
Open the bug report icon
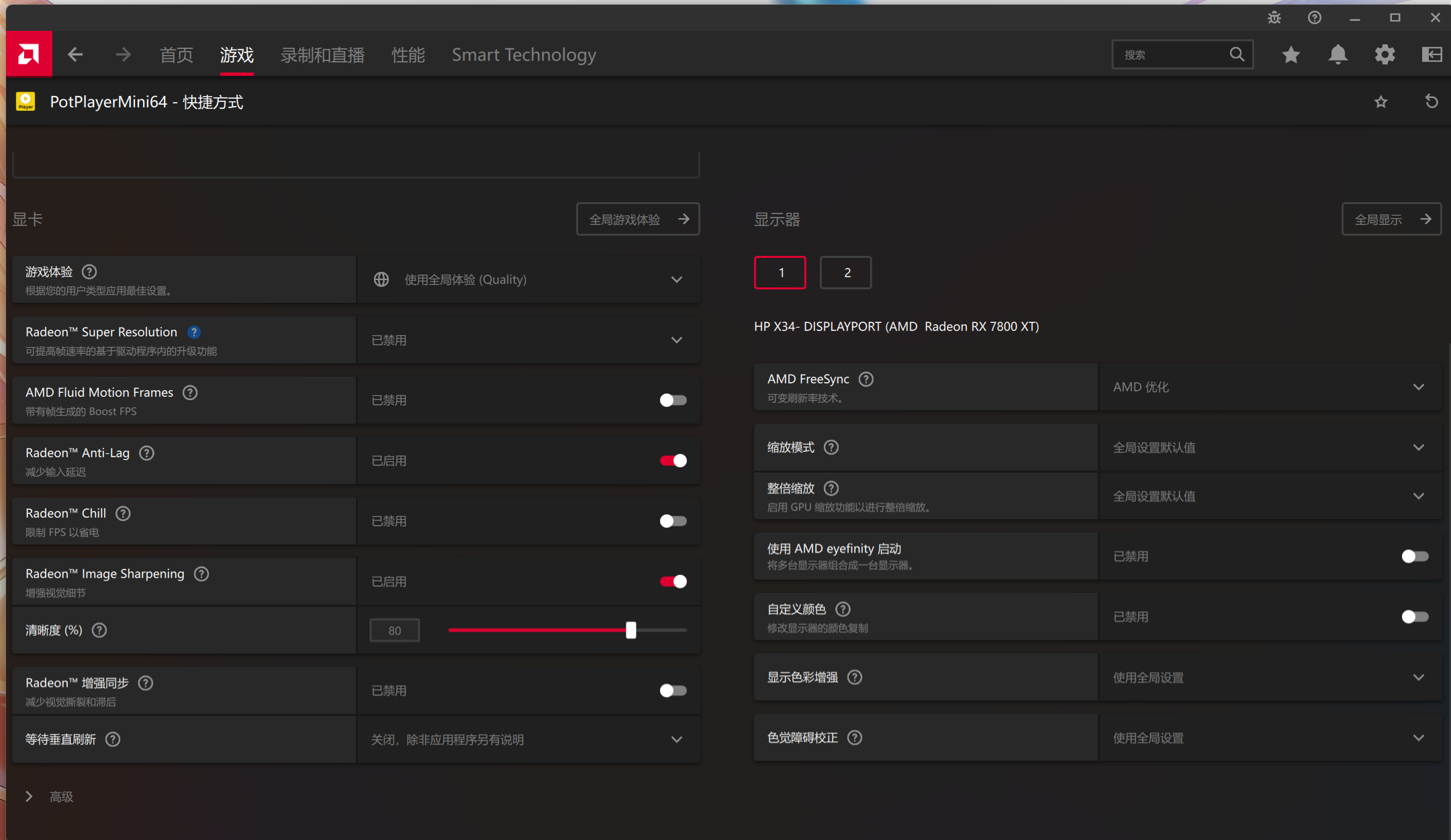(x=1274, y=18)
